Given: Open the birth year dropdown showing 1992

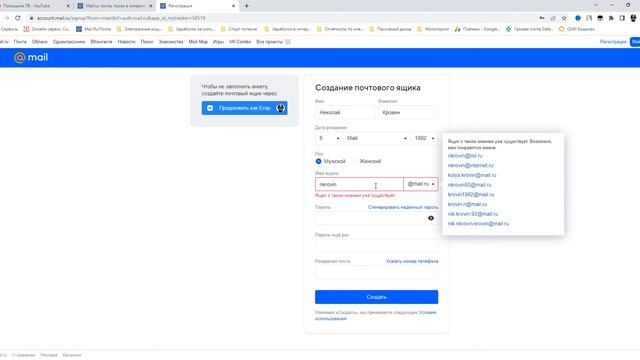Looking at the screenshot, I should tap(424, 138).
